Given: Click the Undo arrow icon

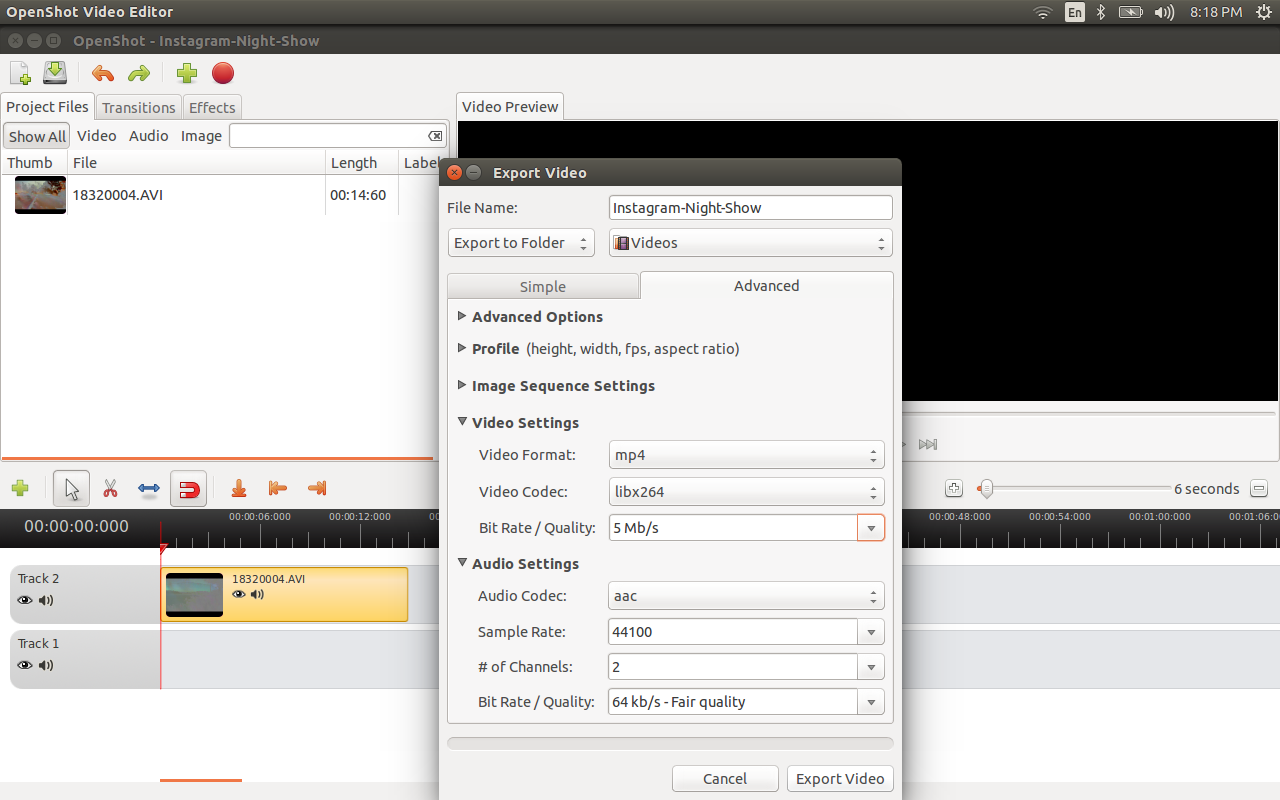Looking at the screenshot, I should 102,73.
